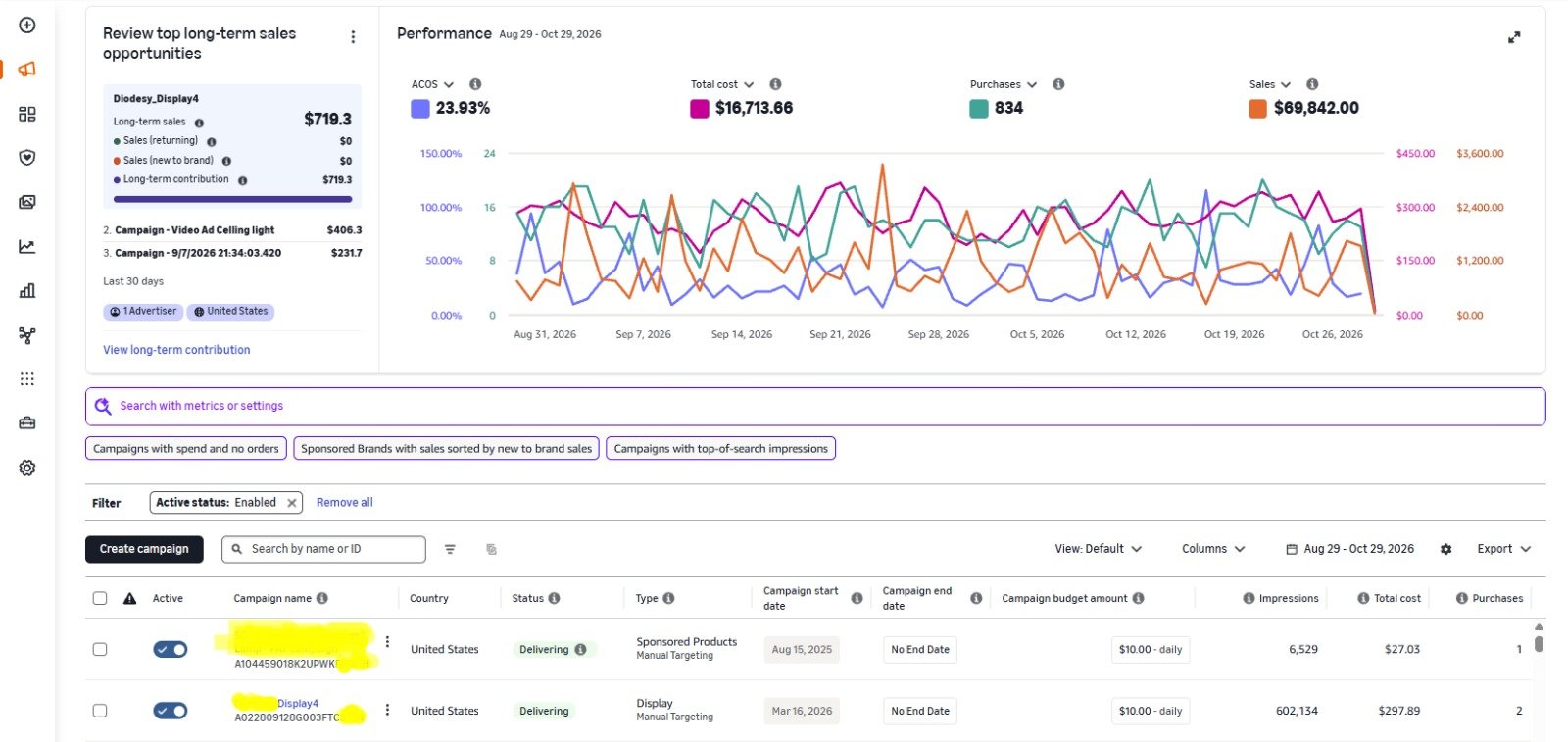Open the briefcase icon in sidebar

pyautogui.click(x=27, y=423)
